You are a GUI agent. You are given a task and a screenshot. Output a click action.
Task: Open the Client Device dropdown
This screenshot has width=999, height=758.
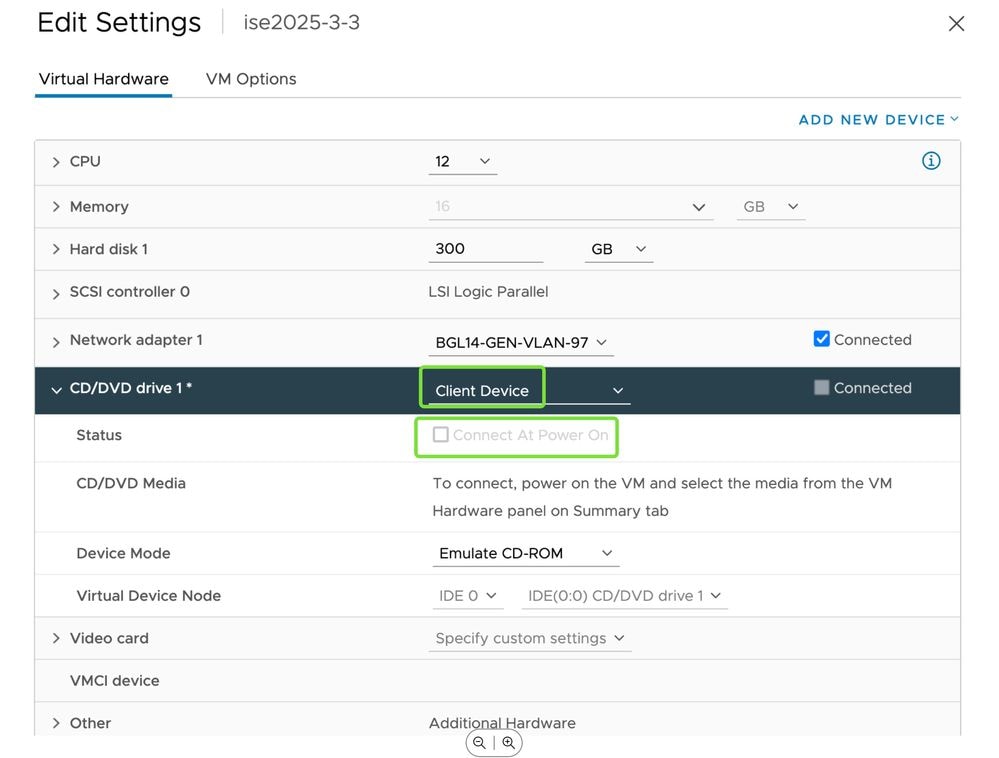click(x=528, y=390)
